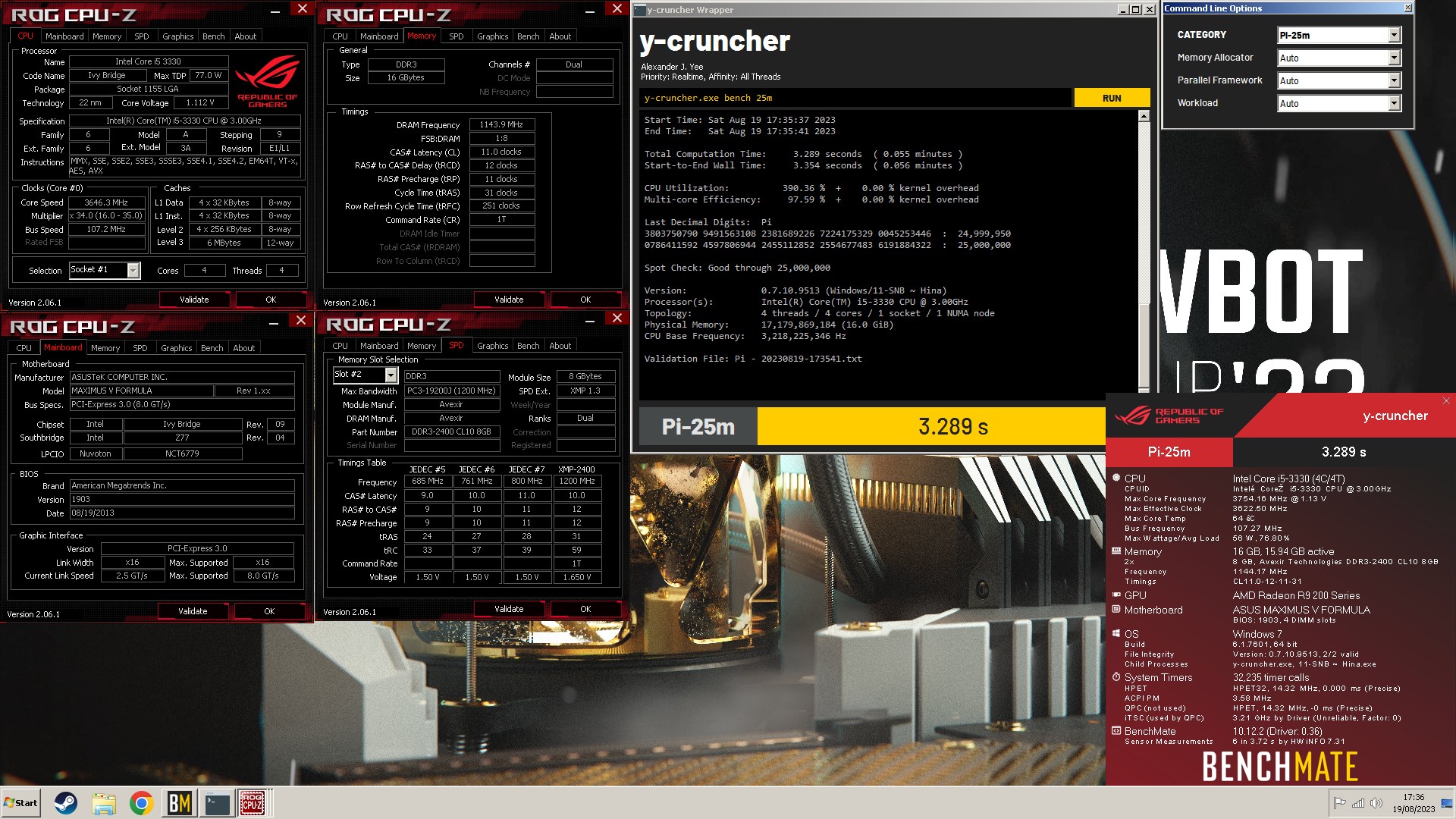Click the BenchMate section icon in result panel
Screen dimensions: 1456x819
point(1116,731)
